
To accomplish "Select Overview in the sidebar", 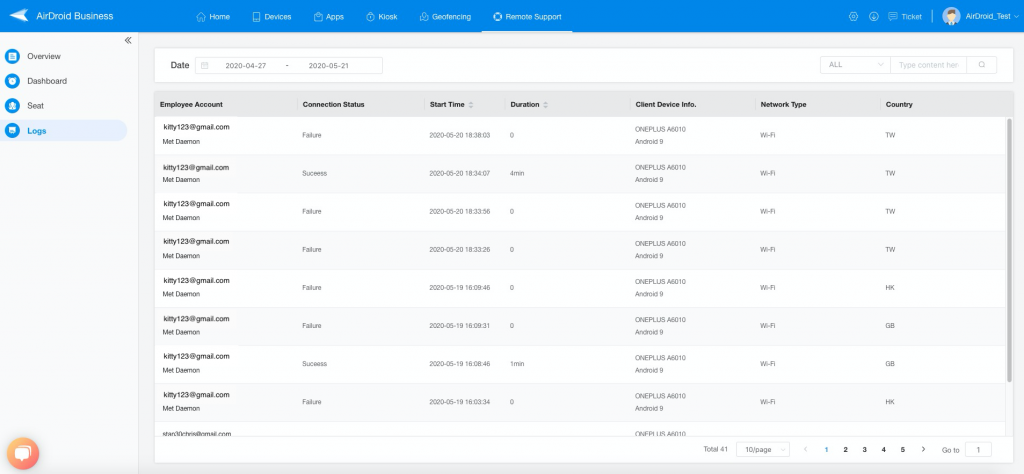I will (x=44, y=56).
